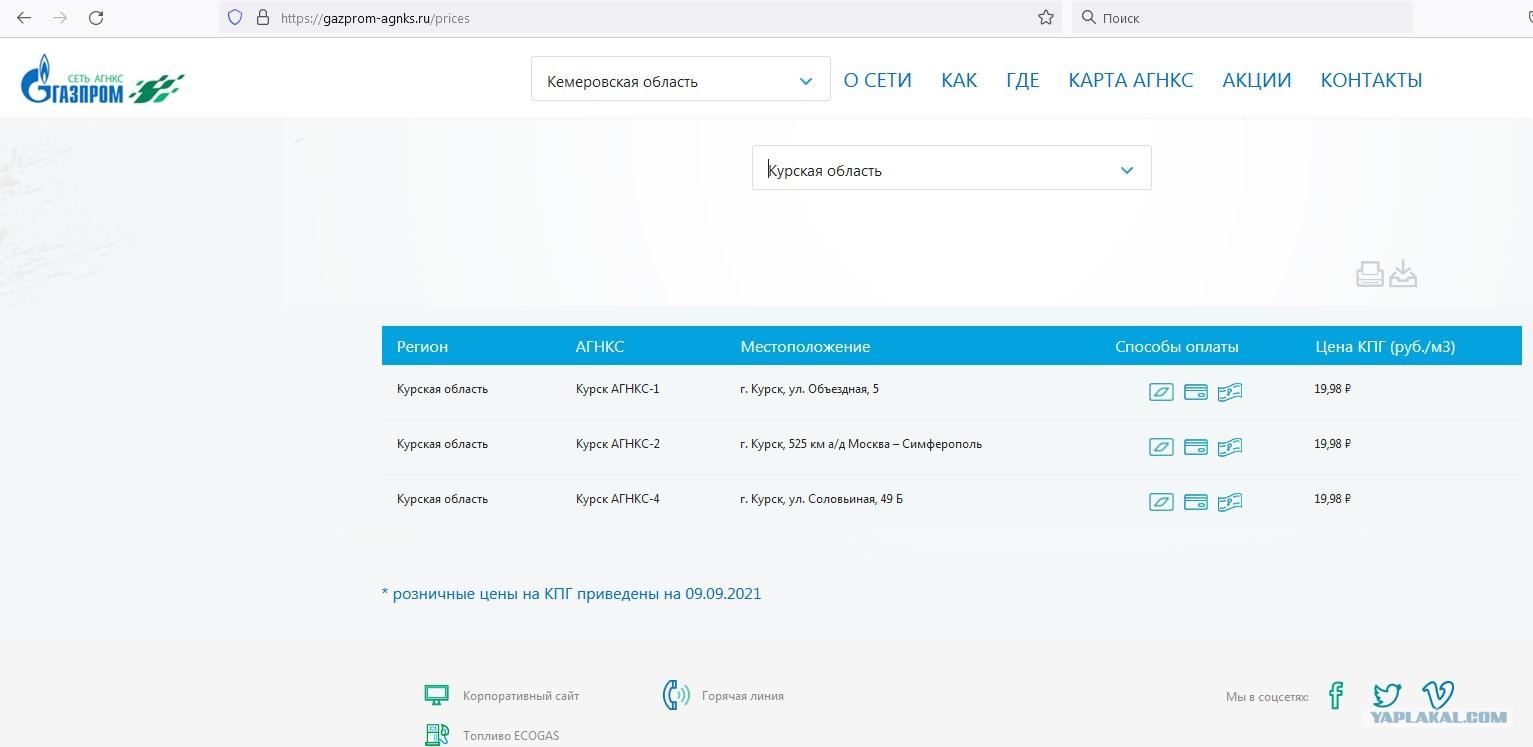Select the Курск АГНКС-2 station name

(617, 444)
